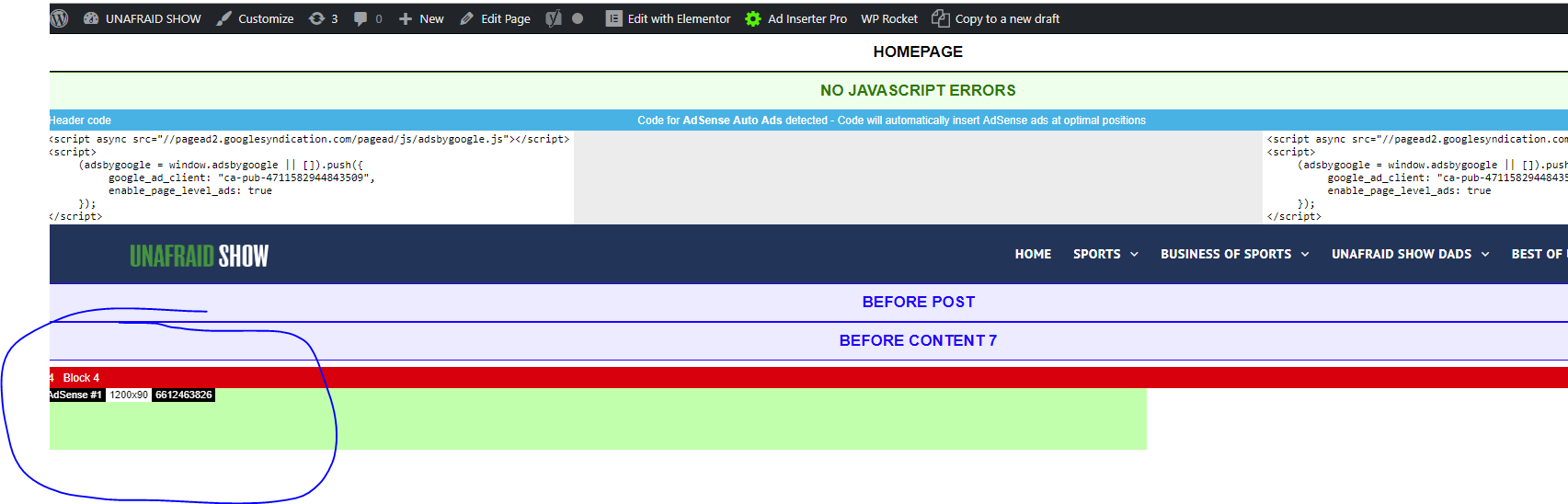Click the BEFORE POST position bar
Screen dimensions: 1568x504
[808, 303]
